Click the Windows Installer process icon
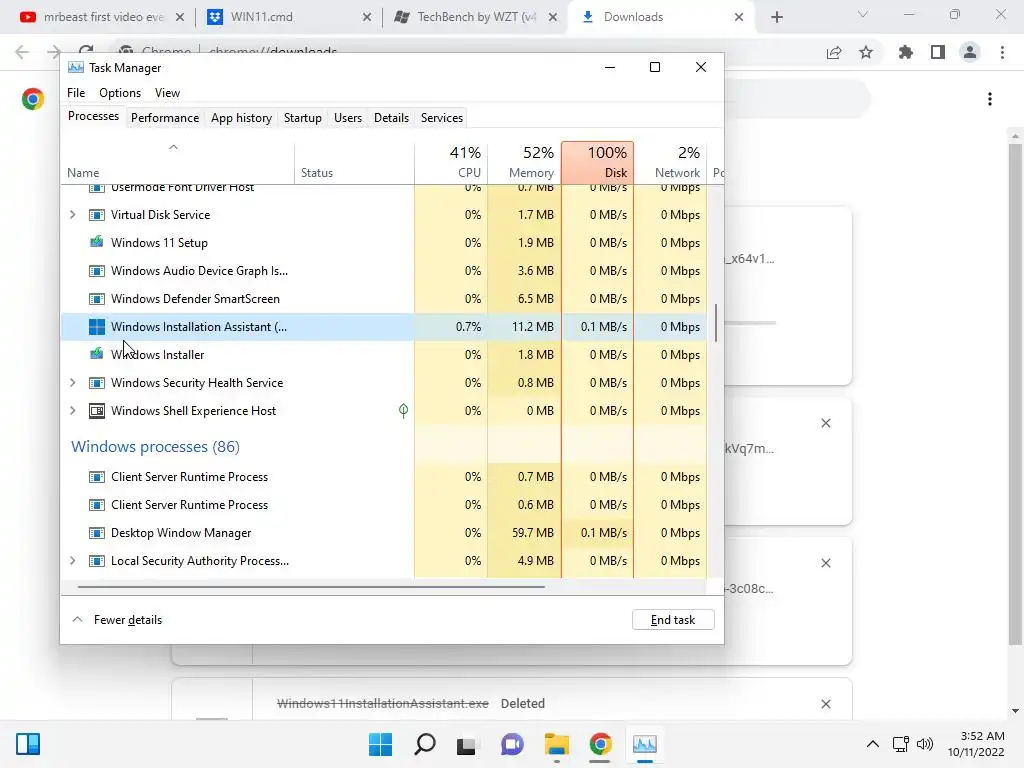This screenshot has height=768, width=1024. coord(97,354)
